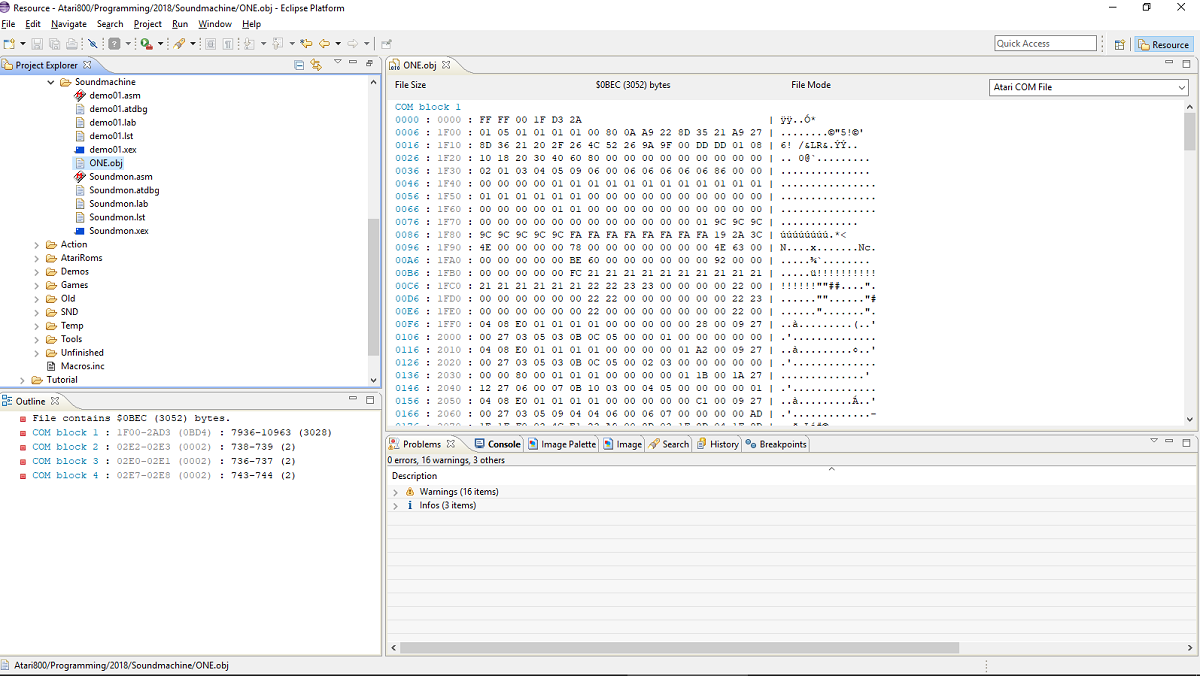Click the Help question-mark toolbar icon
This screenshot has height=676, width=1200.
114,44
